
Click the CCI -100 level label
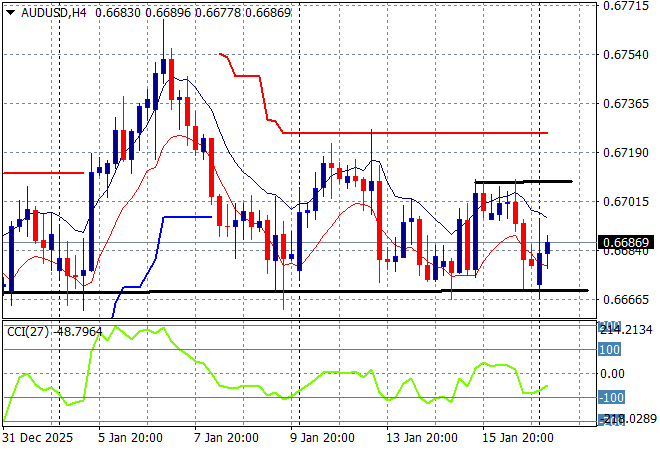coord(610,397)
